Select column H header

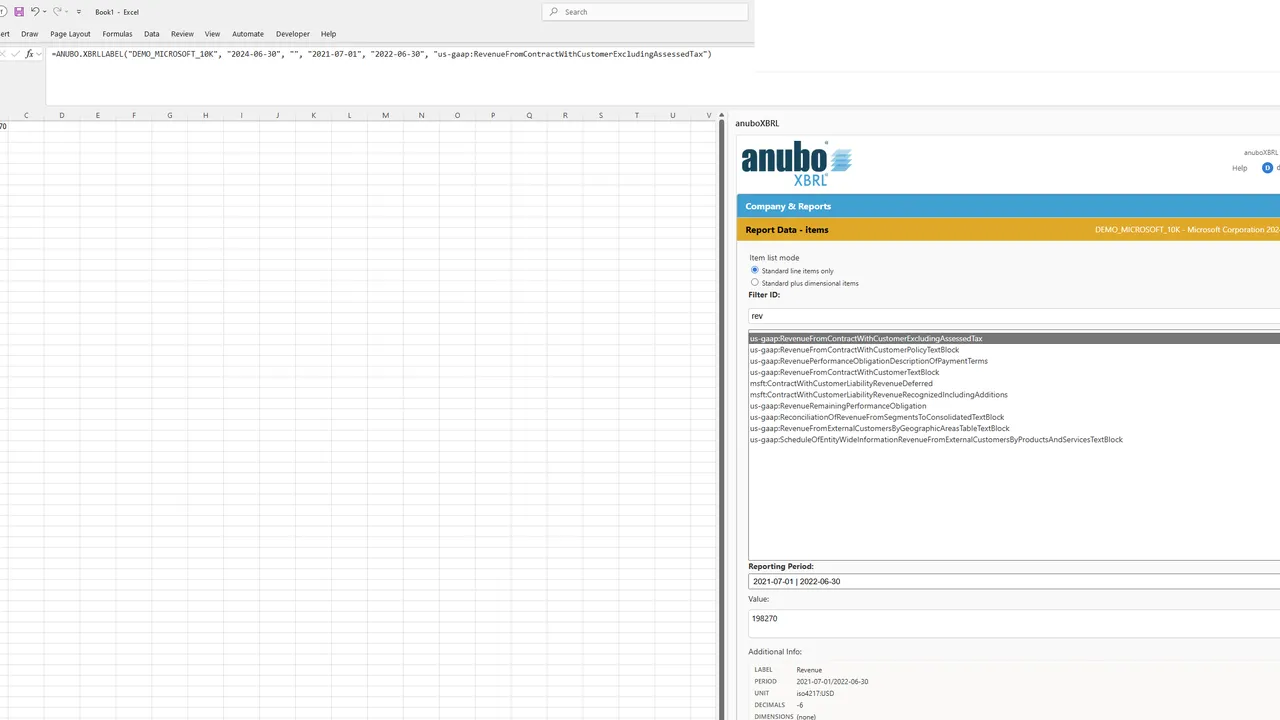[x=206, y=115]
